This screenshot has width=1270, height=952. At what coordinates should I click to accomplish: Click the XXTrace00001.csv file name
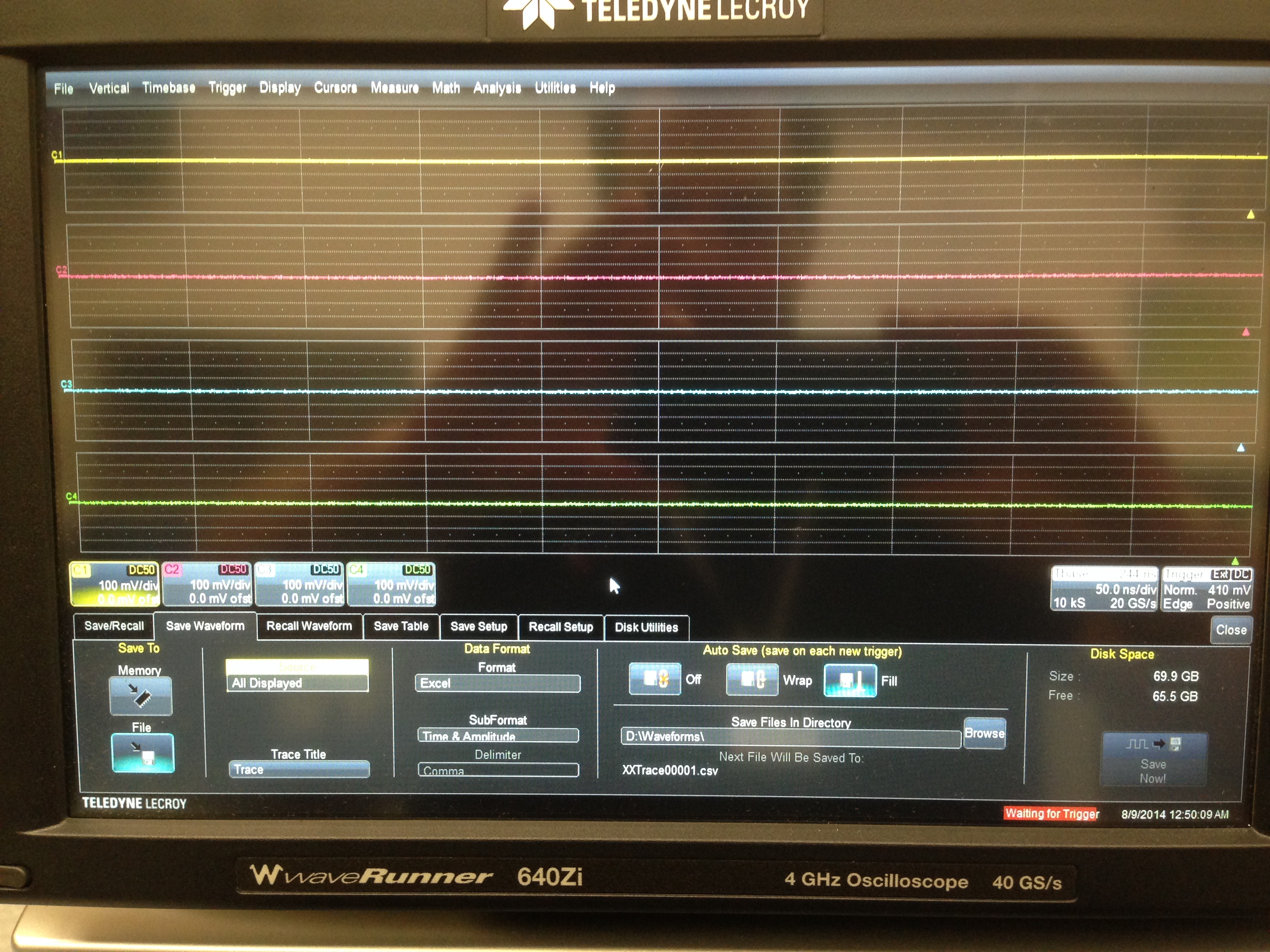[x=670, y=770]
